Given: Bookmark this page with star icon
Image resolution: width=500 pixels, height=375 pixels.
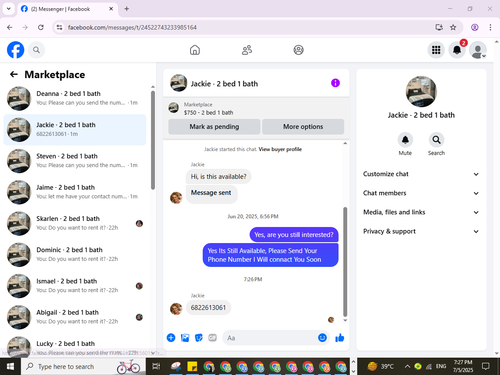Looking at the screenshot, I should coord(453,27).
